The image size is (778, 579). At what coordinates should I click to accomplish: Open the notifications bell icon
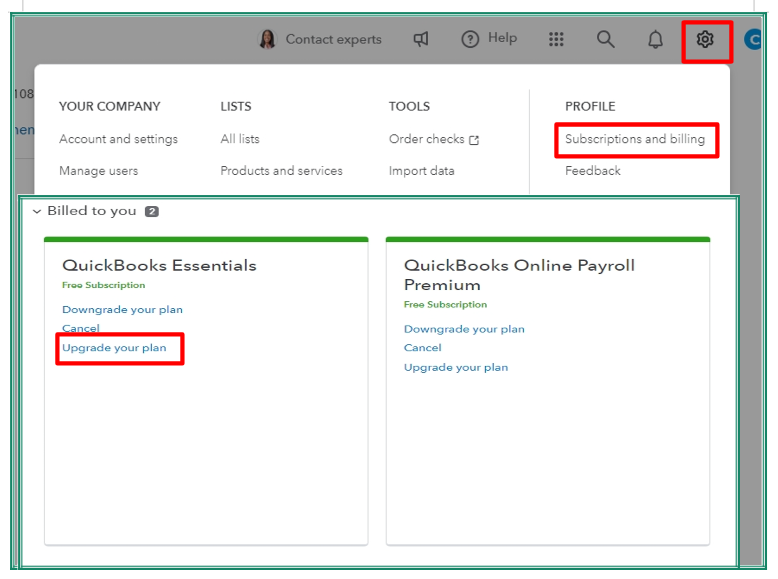point(655,39)
